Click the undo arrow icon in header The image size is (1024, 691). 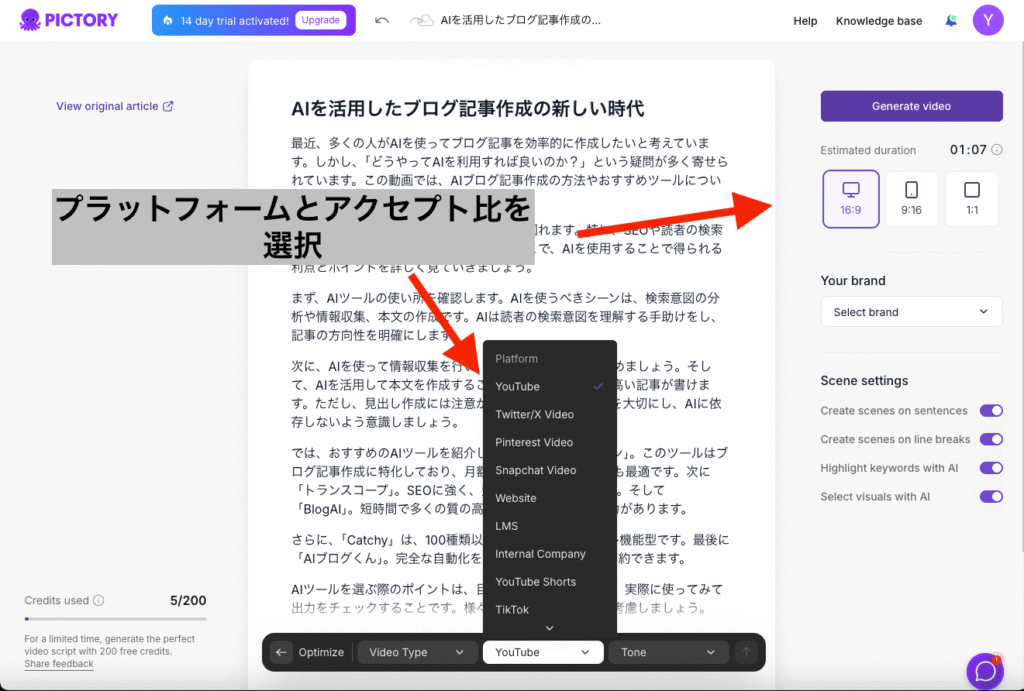[x=381, y=20]
